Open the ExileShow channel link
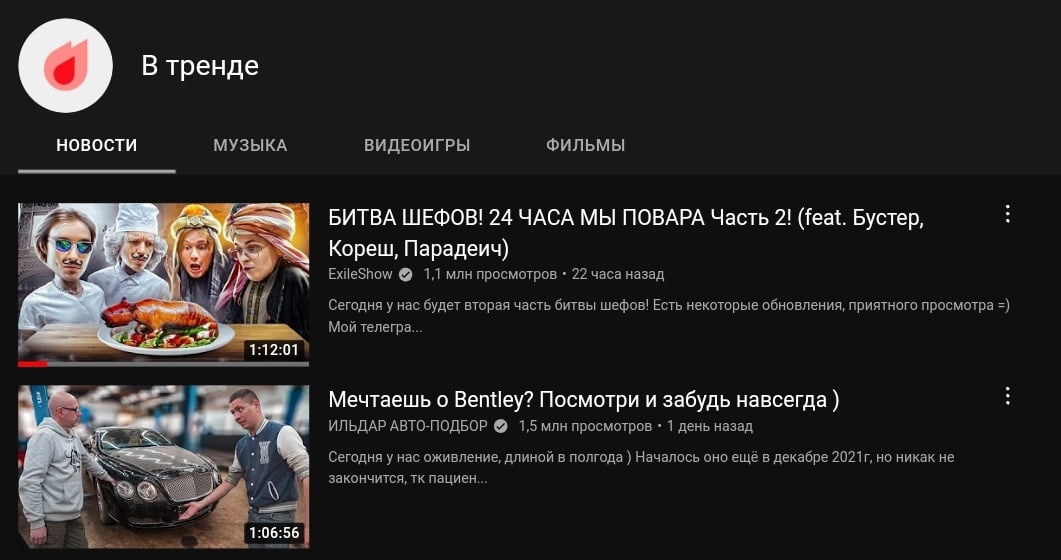1061x560 pixels. point(361,275)
